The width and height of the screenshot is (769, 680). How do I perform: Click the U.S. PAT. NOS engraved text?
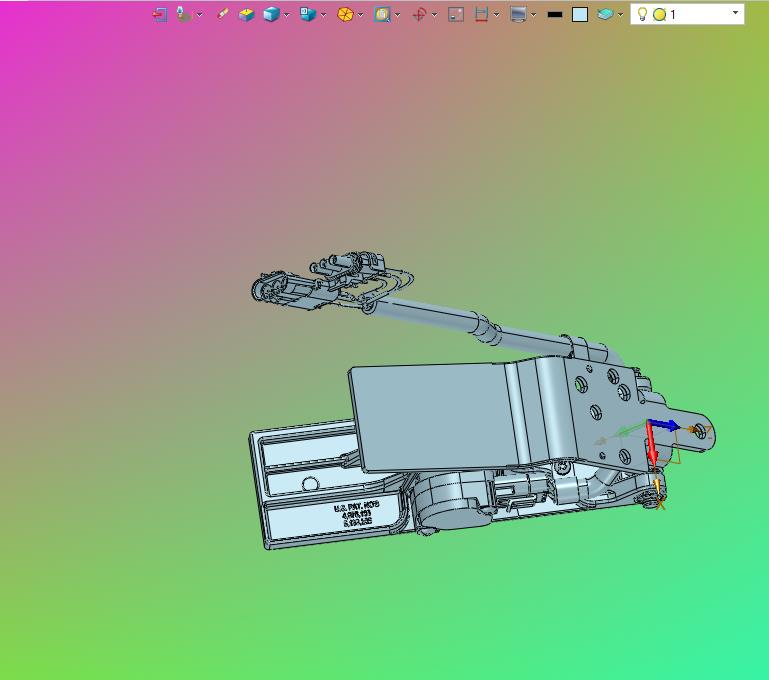click(356, 505)
